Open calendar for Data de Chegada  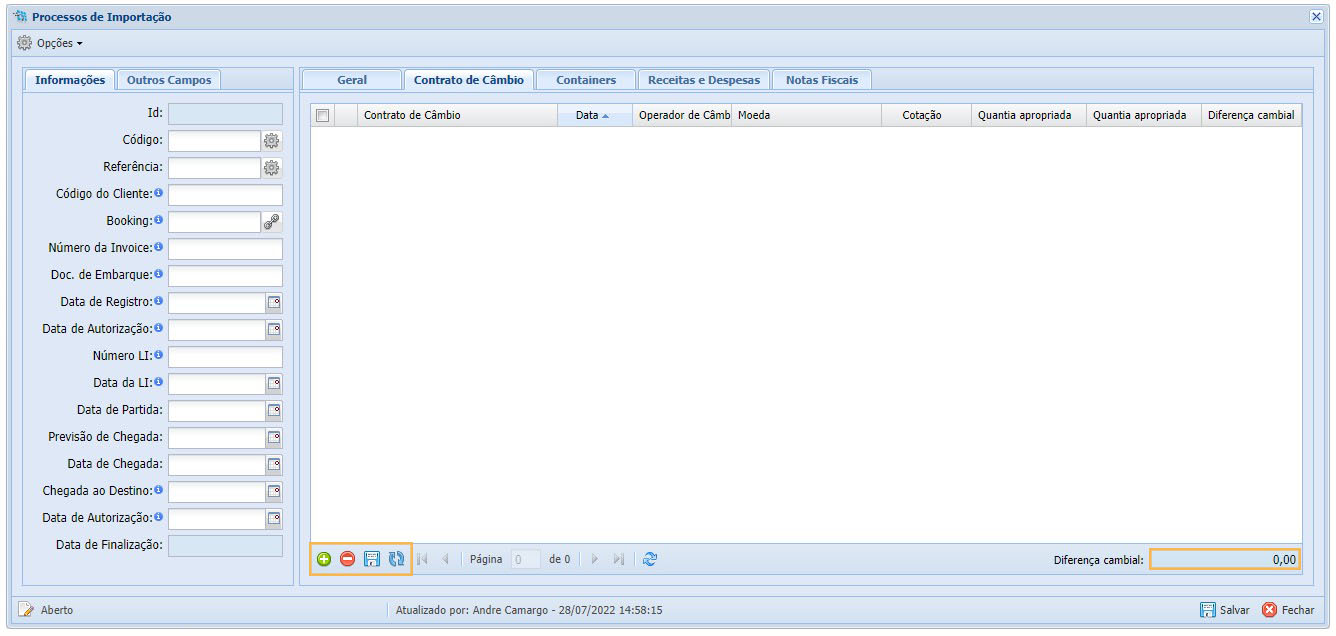coord(274,465)
